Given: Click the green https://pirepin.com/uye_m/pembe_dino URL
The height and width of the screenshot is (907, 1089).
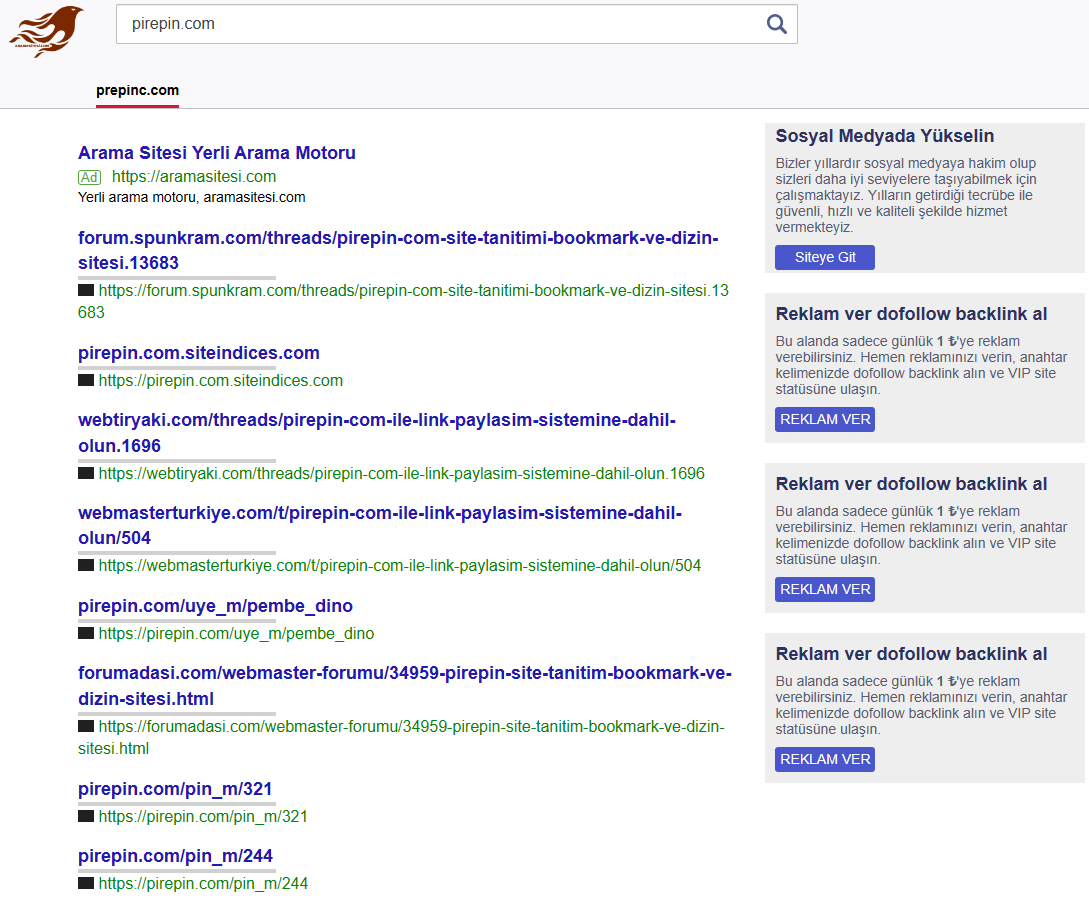Looking at the screenshot, I should tap(236, 633).
